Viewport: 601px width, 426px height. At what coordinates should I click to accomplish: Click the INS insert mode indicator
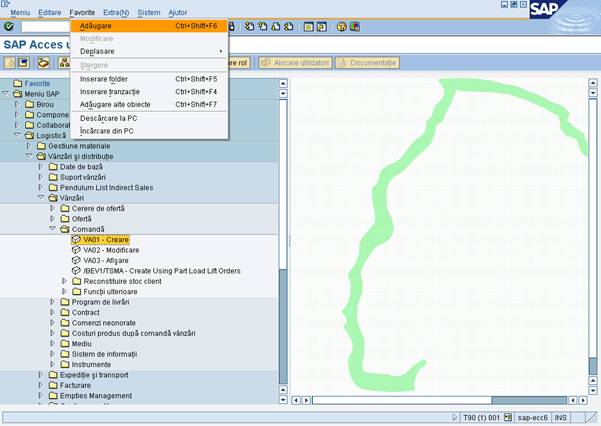(x=560, y=417)
